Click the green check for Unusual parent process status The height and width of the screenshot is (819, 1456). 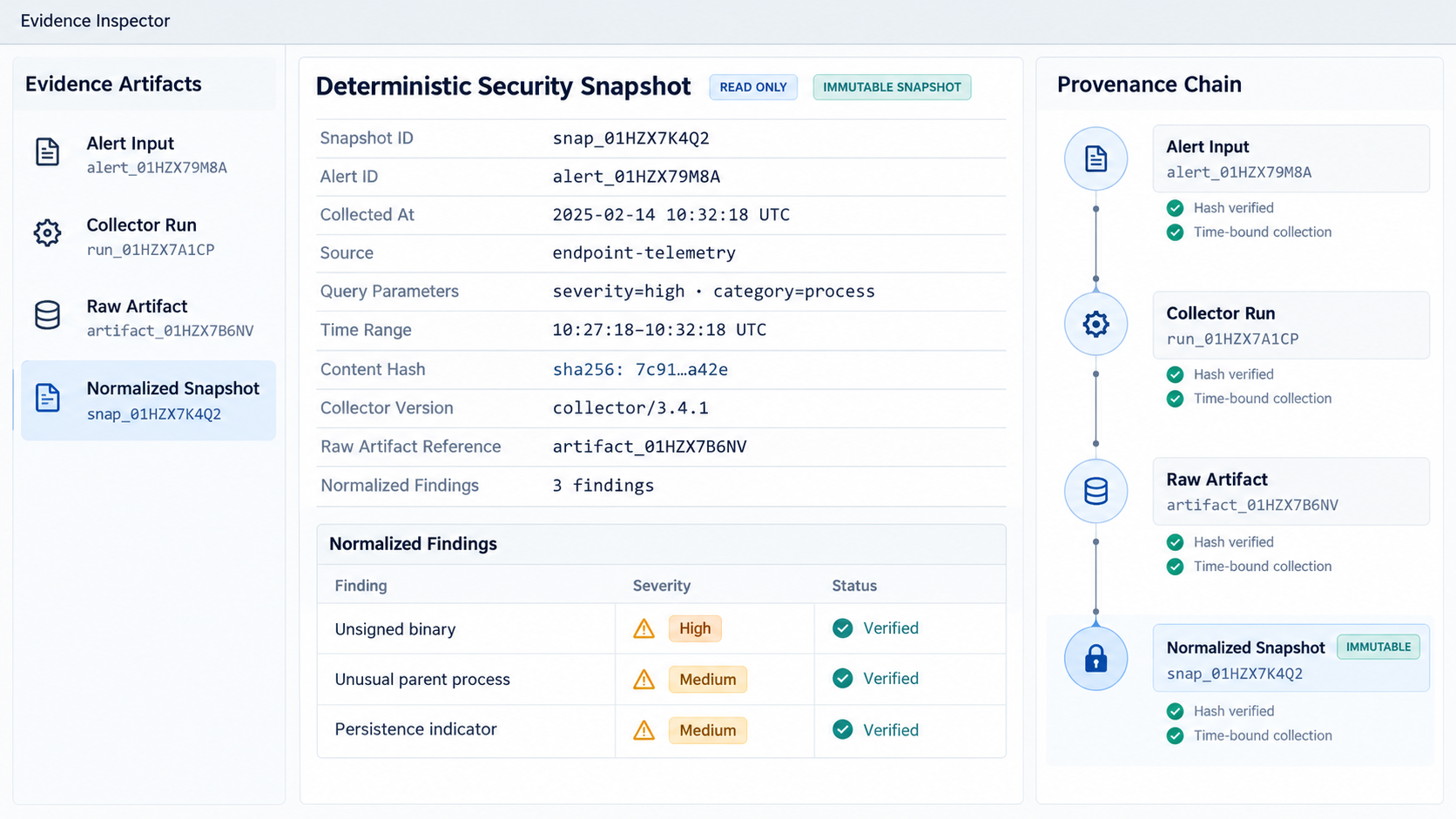click(x=842, y=678)
